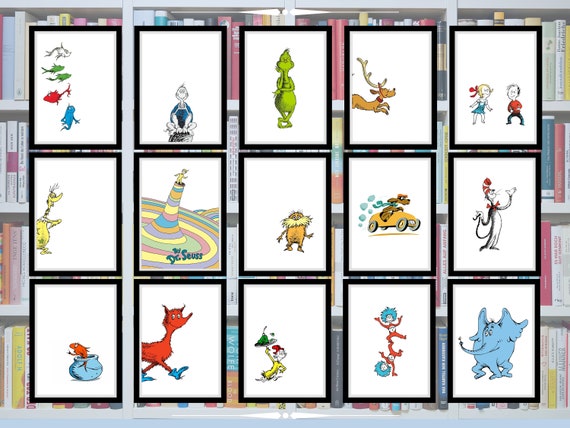
Task: Select the card with meditating bird character
Action: point(180,88)
